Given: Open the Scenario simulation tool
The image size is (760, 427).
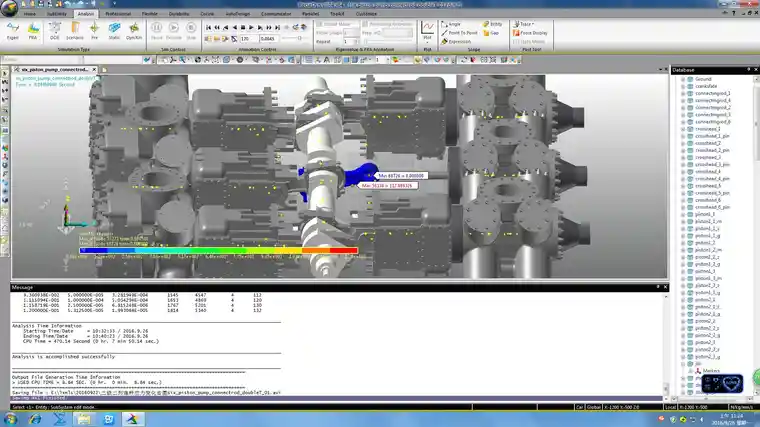Looking at the screenshot, I should pyautogui.click(x=75, y=31).
